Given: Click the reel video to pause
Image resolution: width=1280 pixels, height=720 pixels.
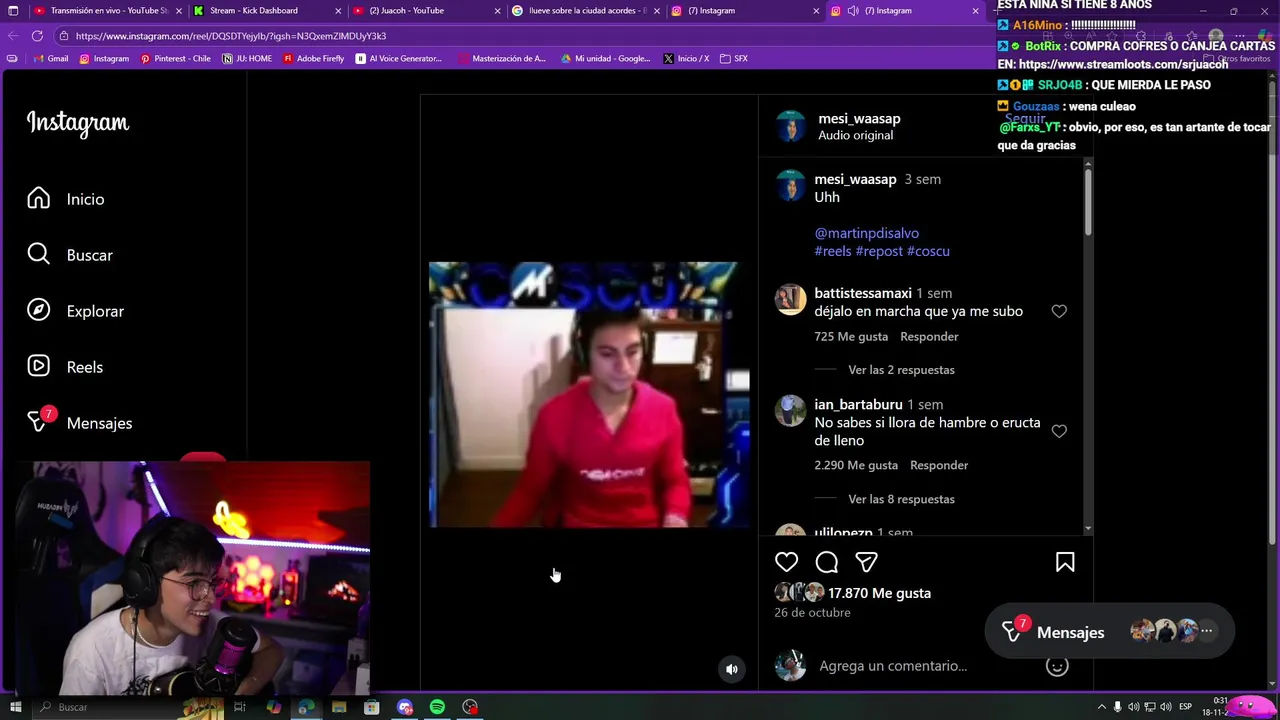Looking at the screenshot, I should coord(588,394).
